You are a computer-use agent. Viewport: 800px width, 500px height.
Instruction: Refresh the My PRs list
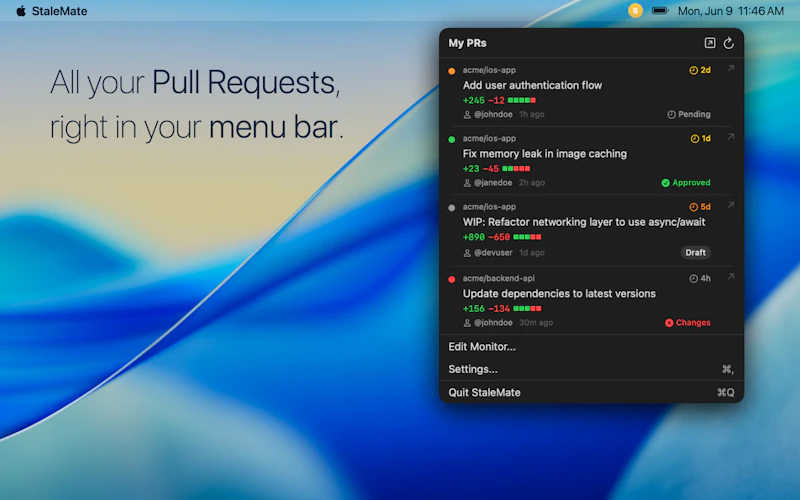pyautogui.click(x=729, y=43)
